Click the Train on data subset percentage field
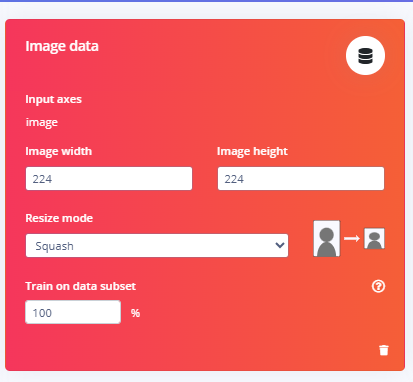 coord(73,312)
